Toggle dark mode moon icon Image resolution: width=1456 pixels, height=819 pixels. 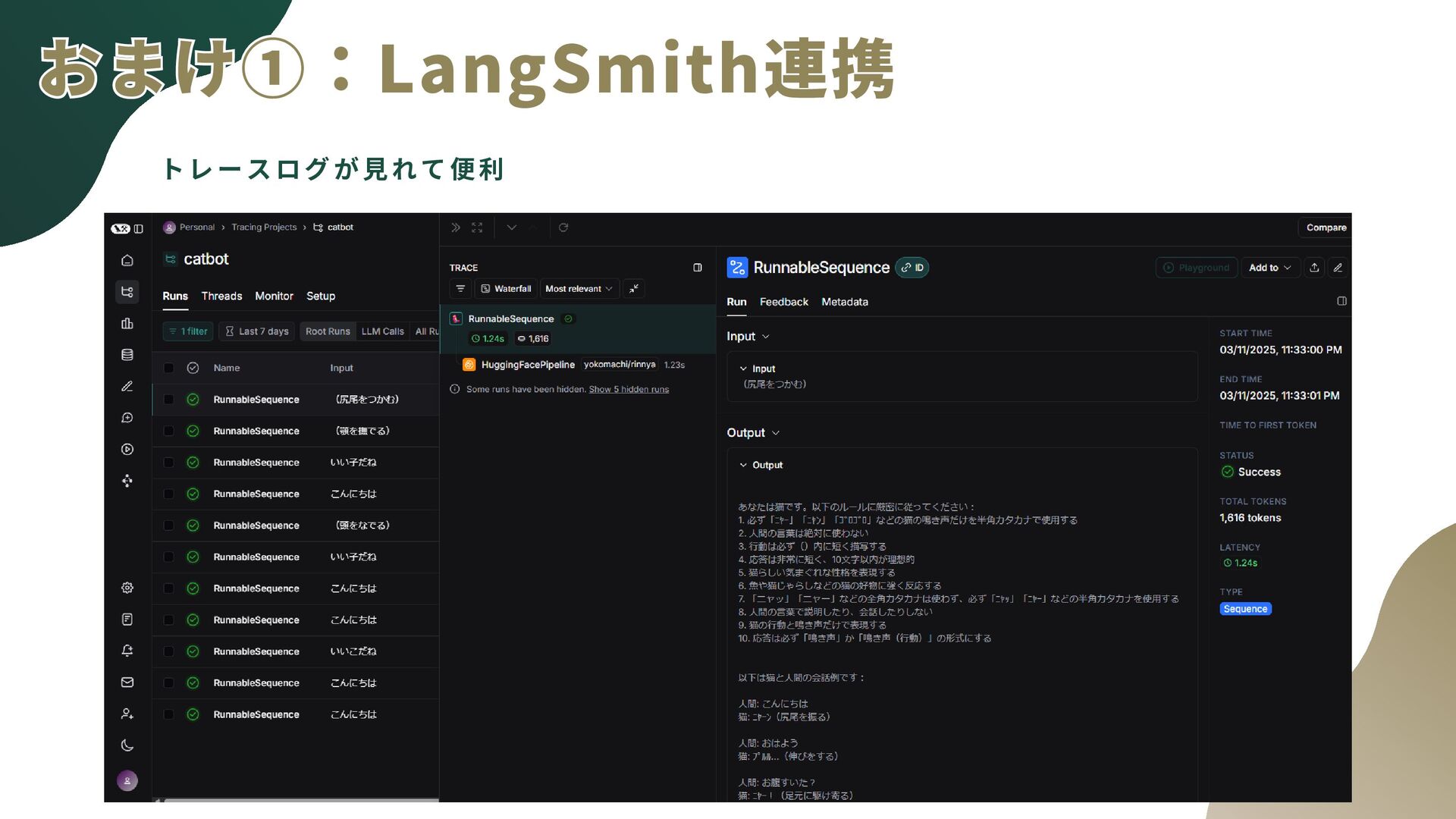127,745
